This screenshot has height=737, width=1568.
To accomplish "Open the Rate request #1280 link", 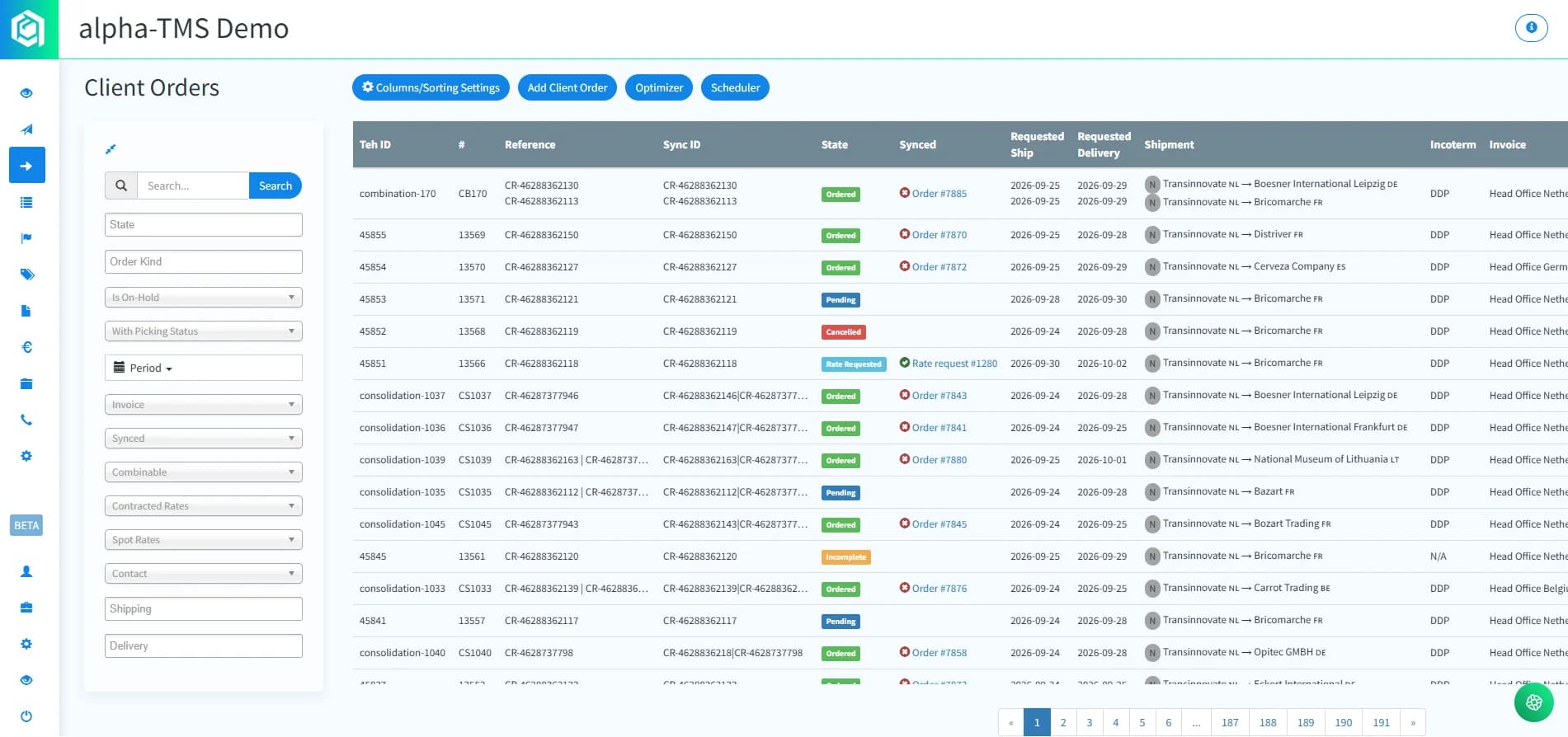I will tap(954, 364).
